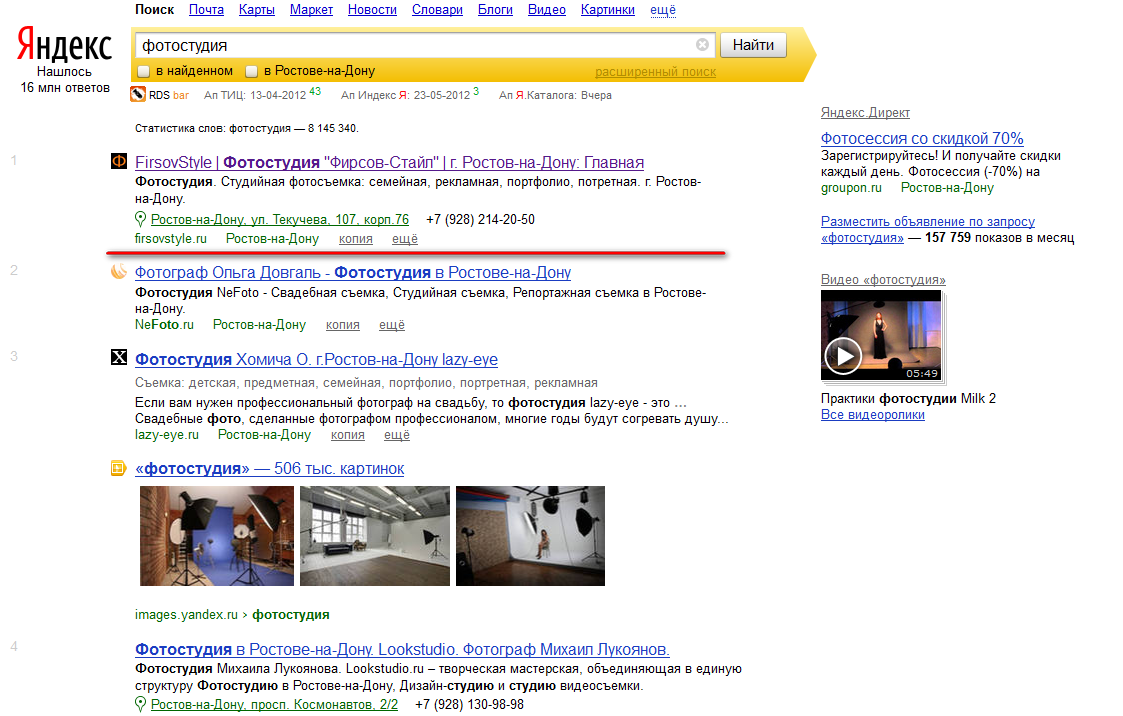This screenshot has width=1123, height=716.
Task: Open 'копия' under NeFoto.ru
Action: tap(343, 324)
